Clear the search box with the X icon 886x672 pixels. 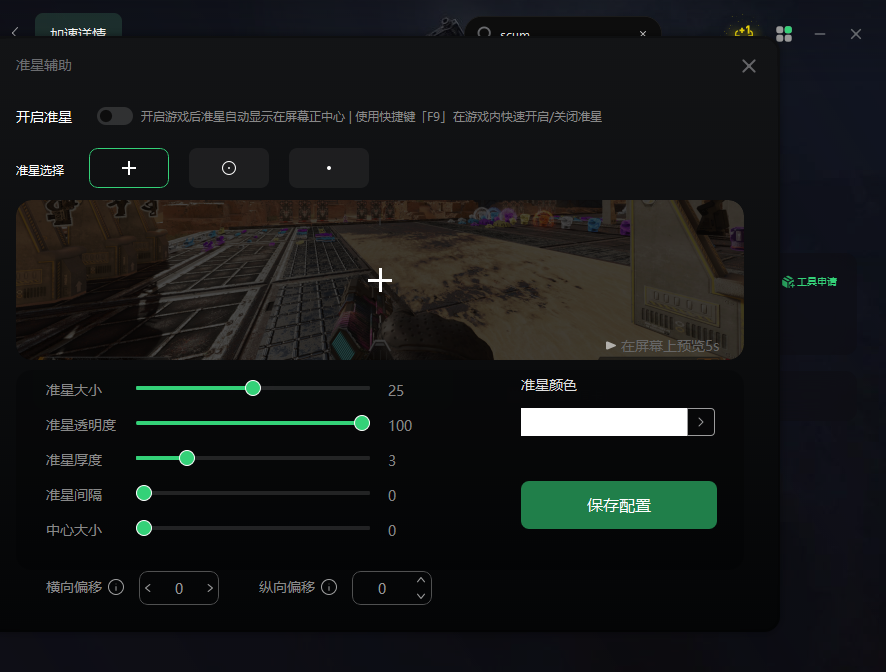pos(643,34)
